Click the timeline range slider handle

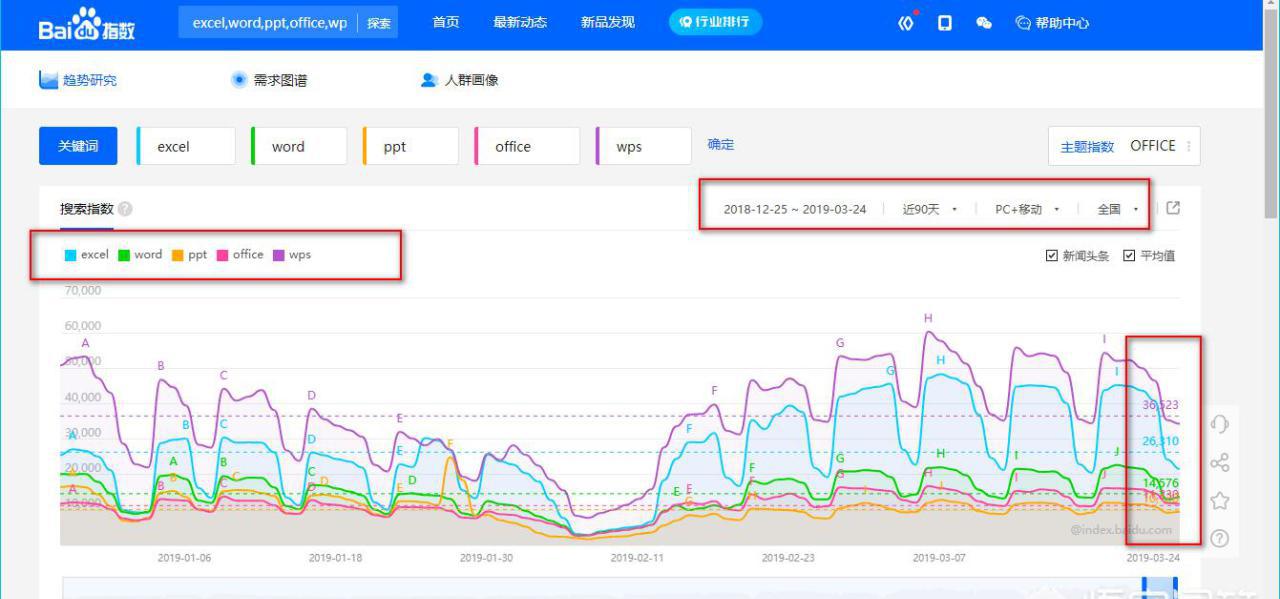point(1160,588)
